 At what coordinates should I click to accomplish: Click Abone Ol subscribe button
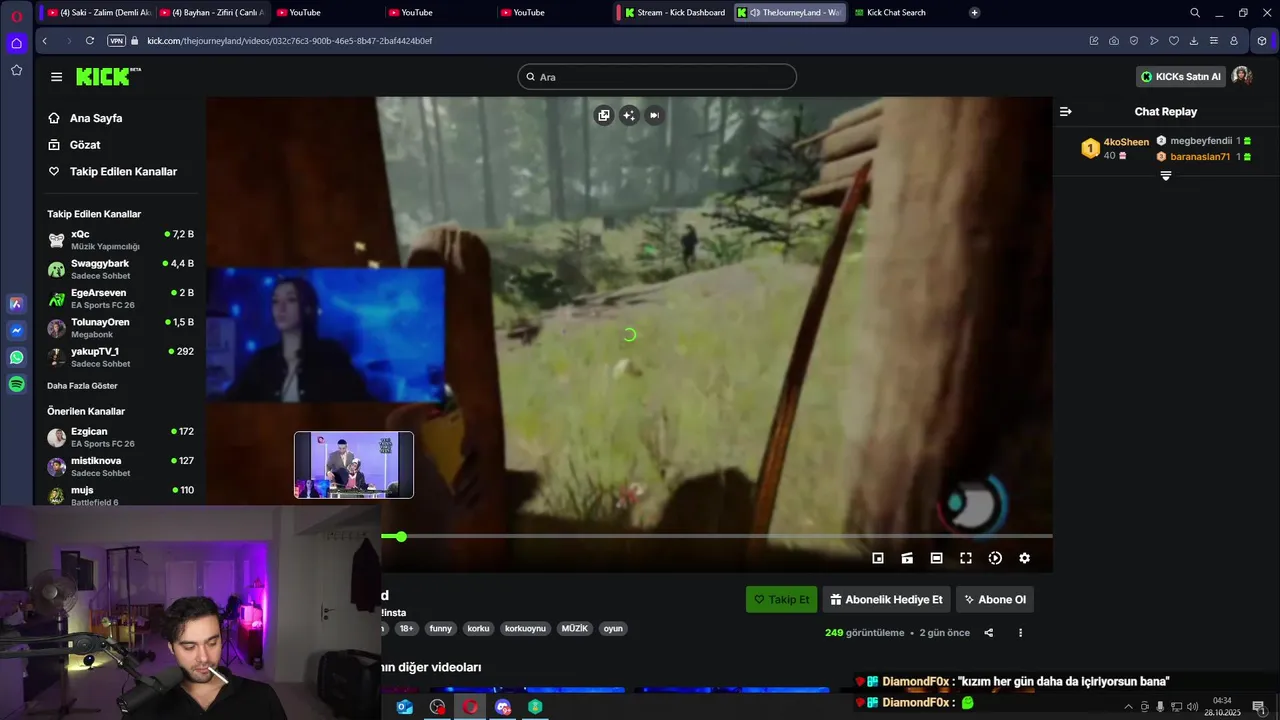pos(995,600)
